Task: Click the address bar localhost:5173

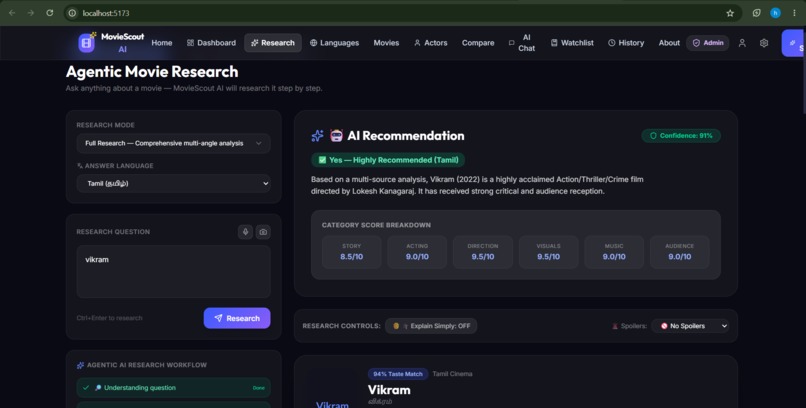Action: [x=401, y=13]
